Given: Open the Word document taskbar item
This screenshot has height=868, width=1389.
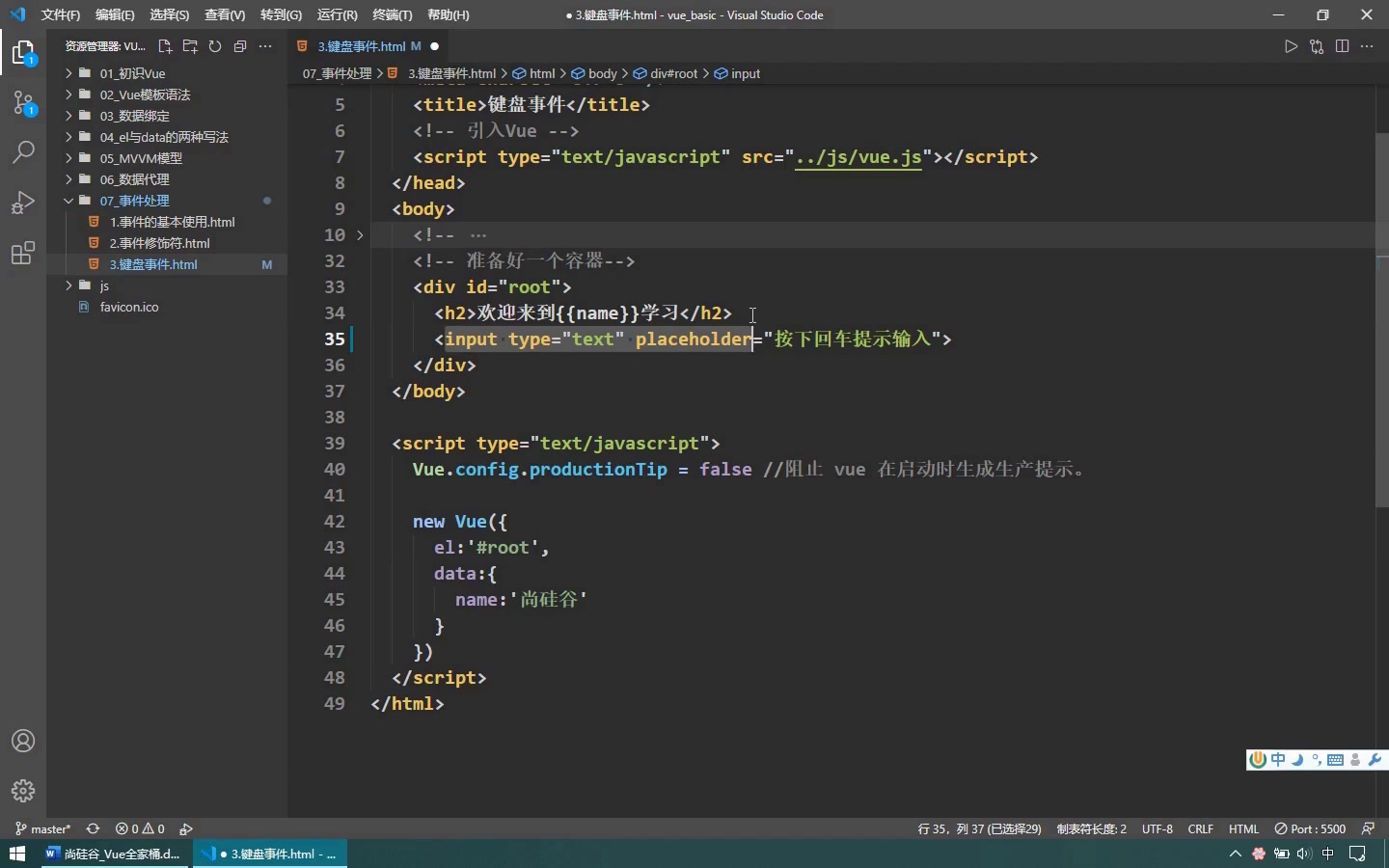Looking at the screenshot, I should pyautogui.click(x=114, y=854).
